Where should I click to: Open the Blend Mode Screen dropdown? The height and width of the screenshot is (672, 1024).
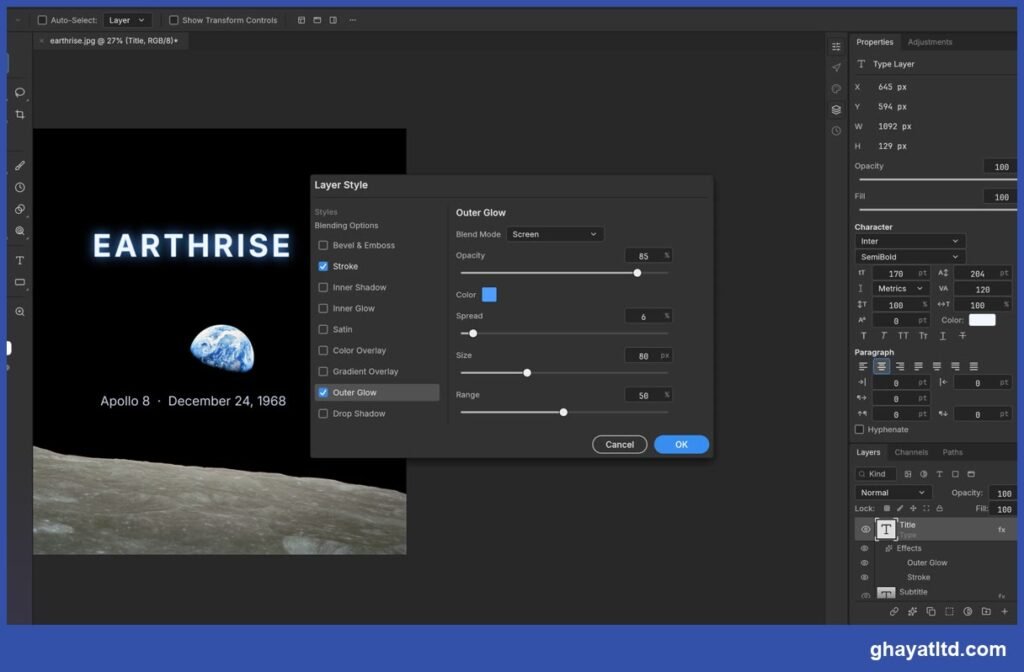pos(555,234)
